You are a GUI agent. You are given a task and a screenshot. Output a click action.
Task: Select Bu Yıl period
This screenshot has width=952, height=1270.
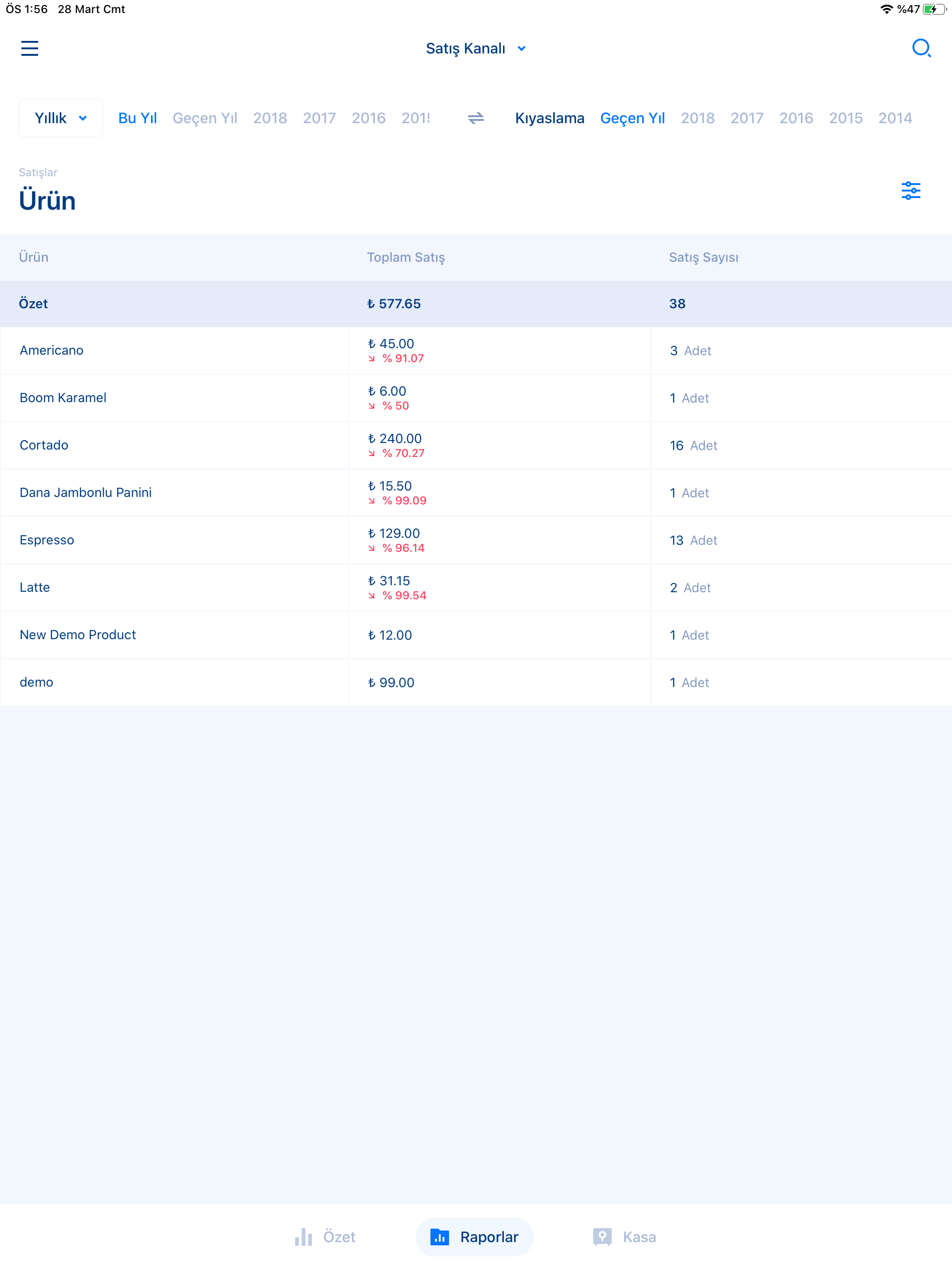137,118
